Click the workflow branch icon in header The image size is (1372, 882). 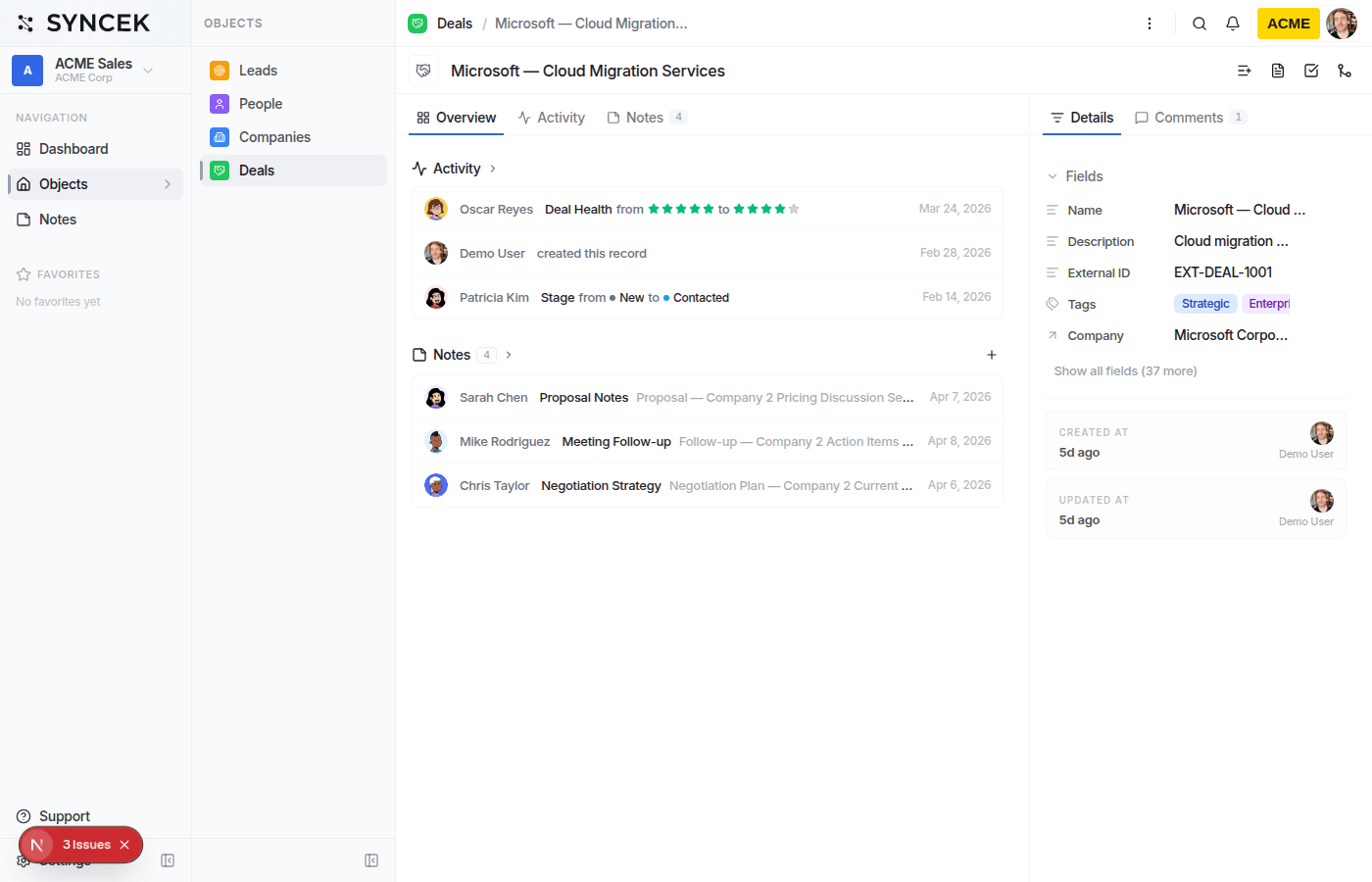pyautogui.click(x=1345, y=71)
